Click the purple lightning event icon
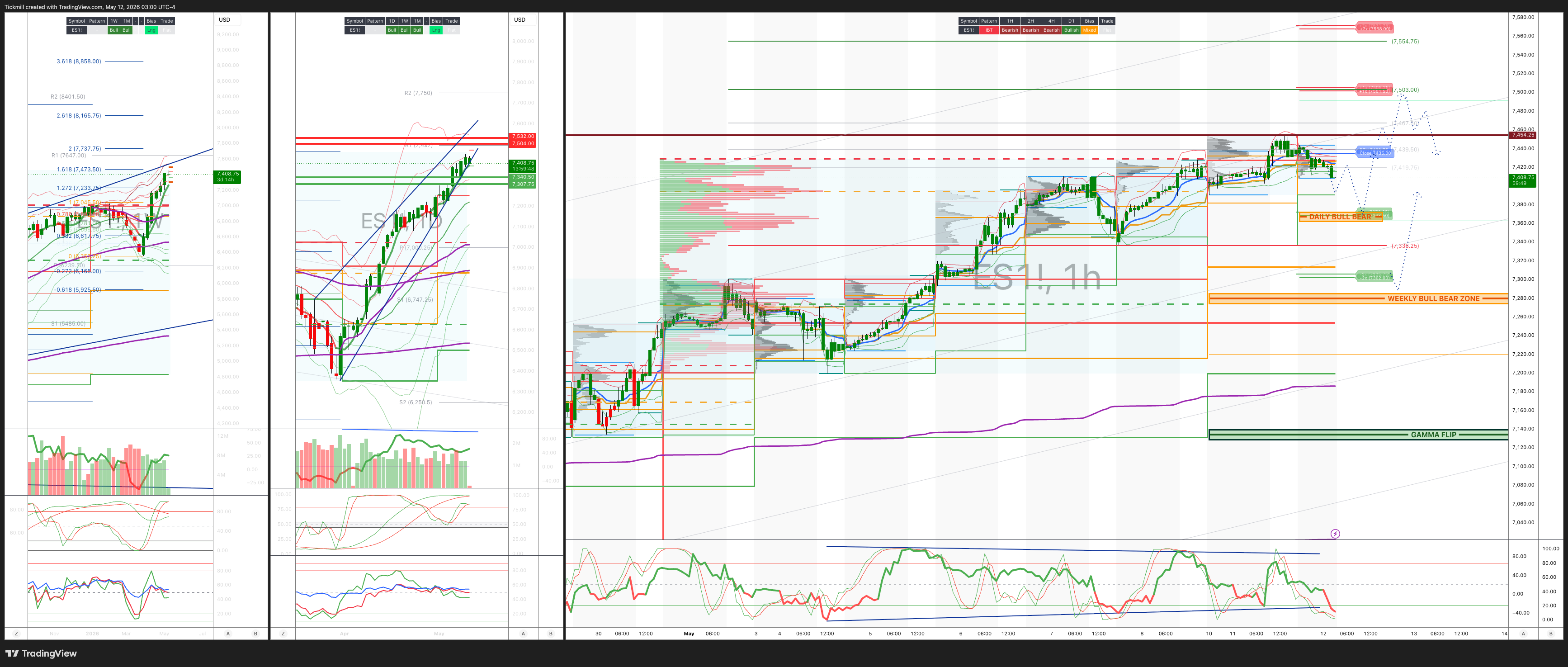Image resolution: width=1568 pixels, height=667 pixels. pos(1335,534)
